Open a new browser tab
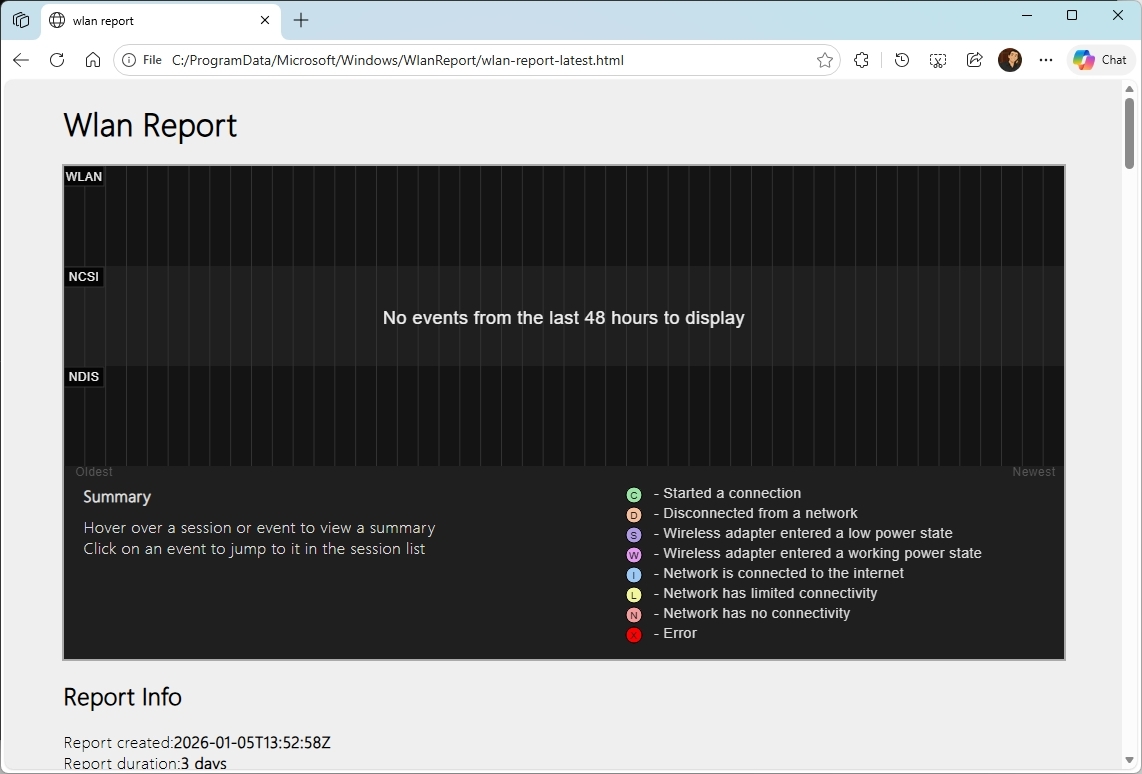 coord(301,20)
